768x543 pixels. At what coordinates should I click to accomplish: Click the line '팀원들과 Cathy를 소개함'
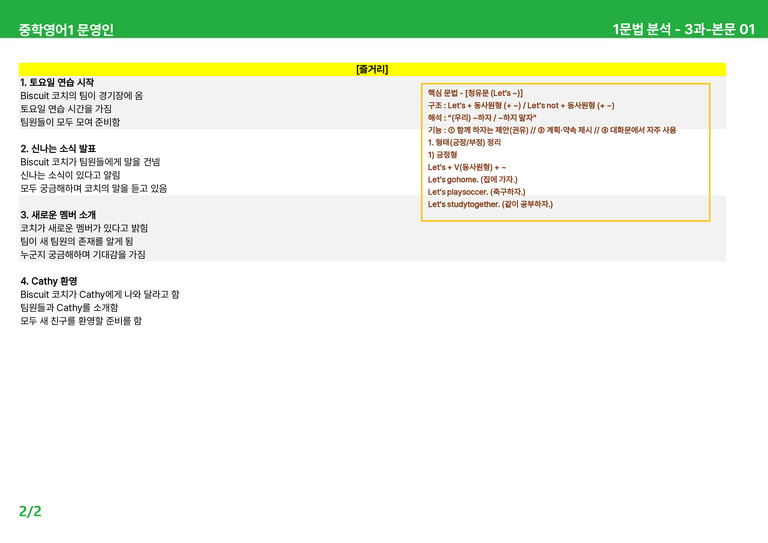(x=69, y=307)
